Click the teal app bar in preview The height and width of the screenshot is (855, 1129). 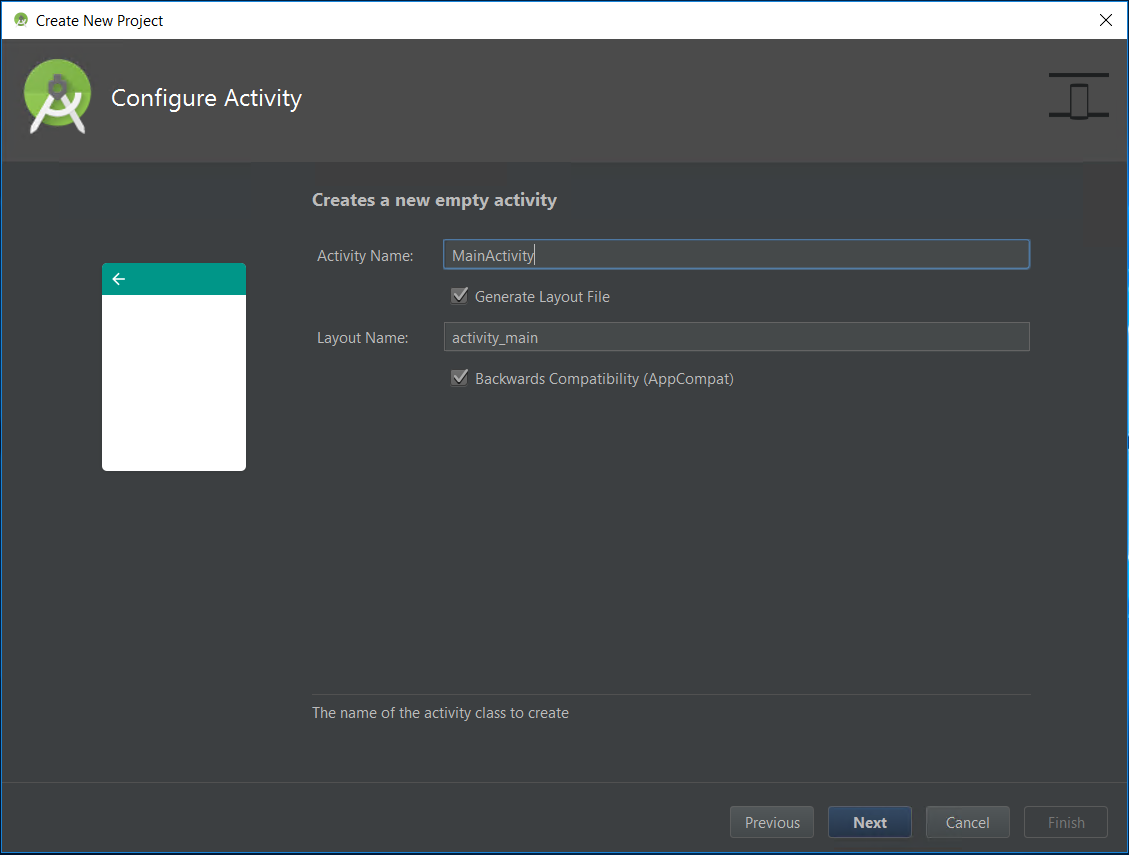[174, 279]
